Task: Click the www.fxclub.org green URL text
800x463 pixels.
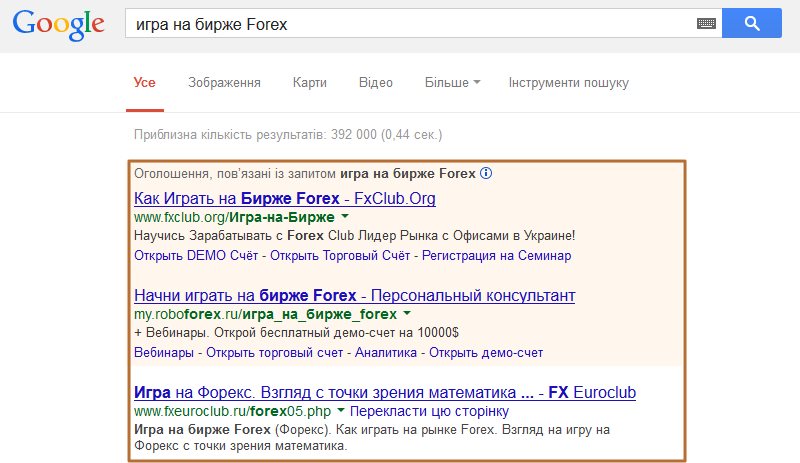Action: [234, 217]
